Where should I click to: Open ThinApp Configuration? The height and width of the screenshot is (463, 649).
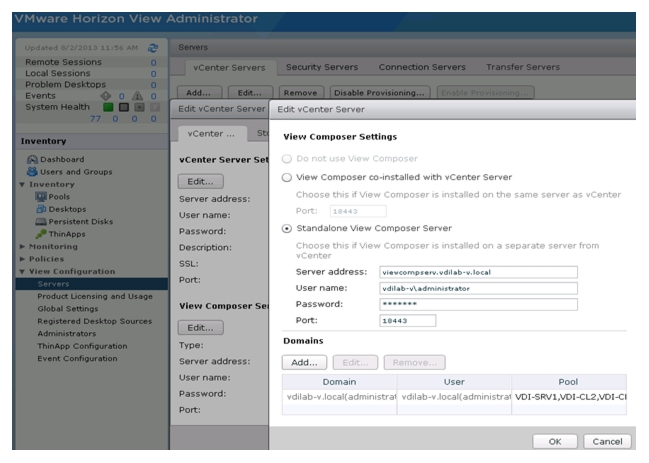coord(82,346)
